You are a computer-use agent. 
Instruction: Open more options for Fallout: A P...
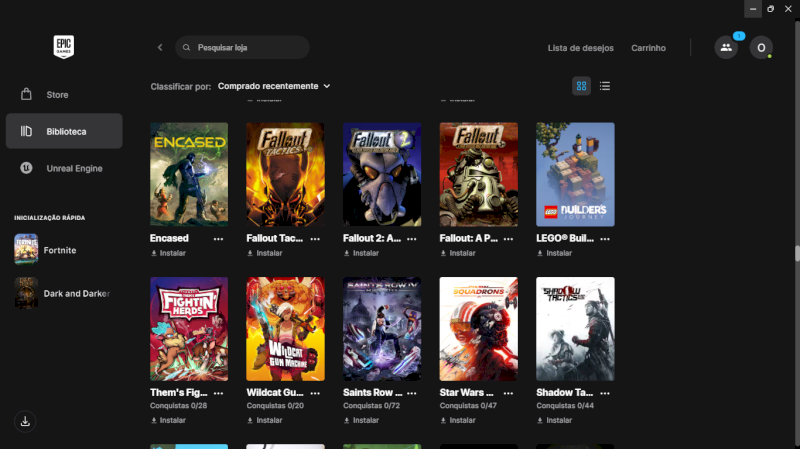pos(508,239)
